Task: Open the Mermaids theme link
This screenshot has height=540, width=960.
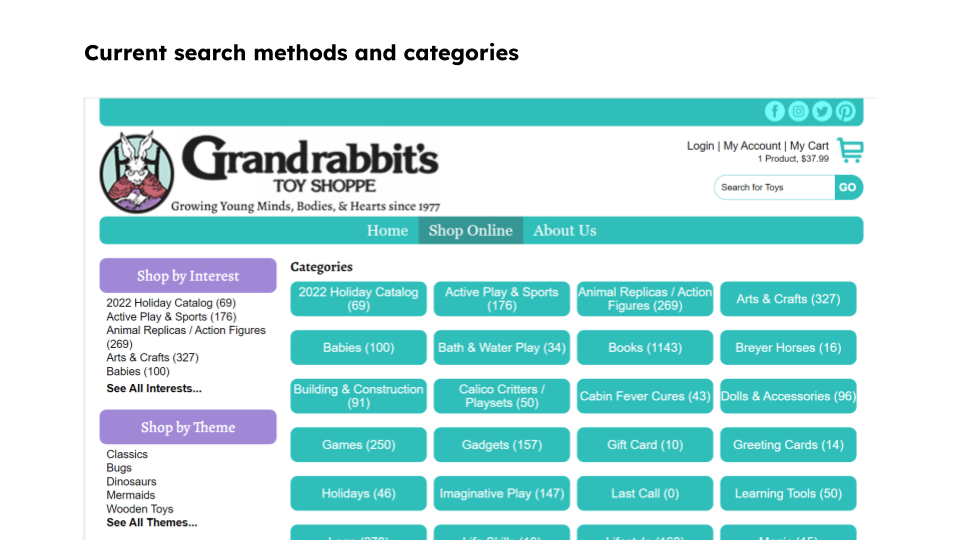Action: 130,495
